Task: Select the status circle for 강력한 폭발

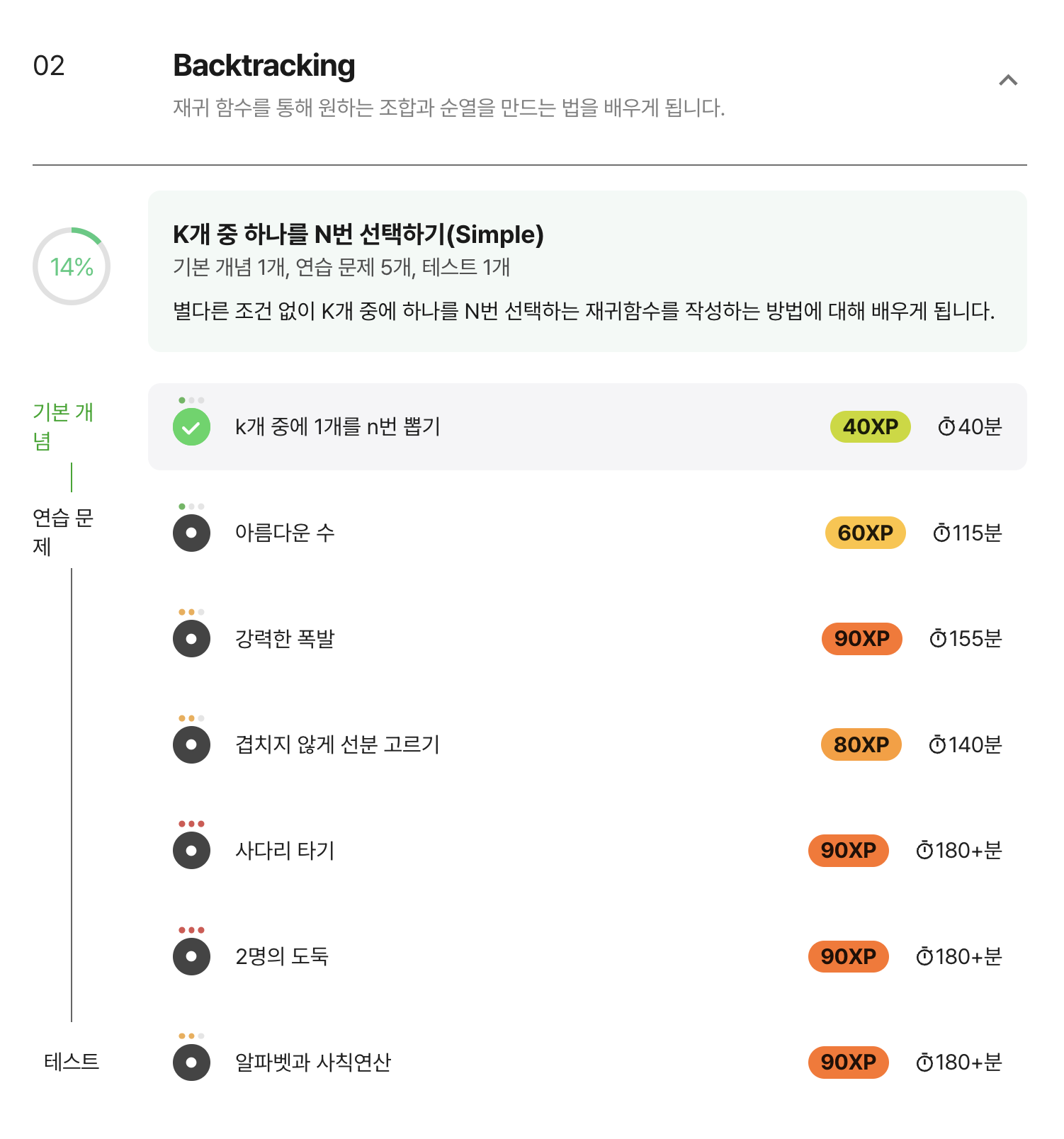Action: (x=191, y=639)
